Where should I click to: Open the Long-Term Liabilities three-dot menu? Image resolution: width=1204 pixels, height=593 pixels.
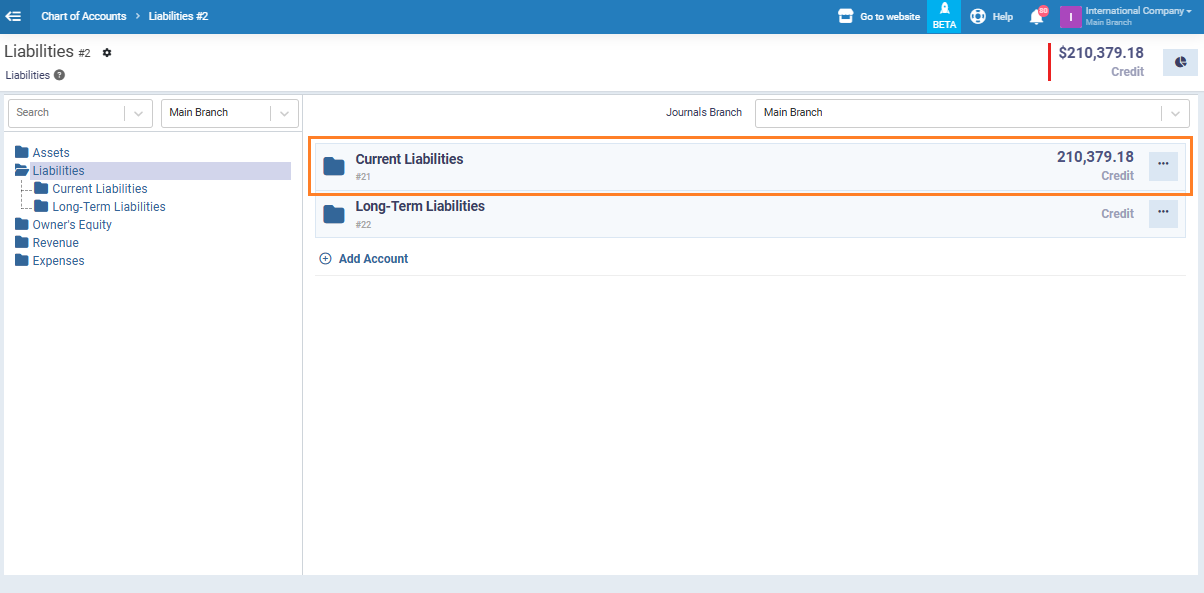pos(1162,213)
